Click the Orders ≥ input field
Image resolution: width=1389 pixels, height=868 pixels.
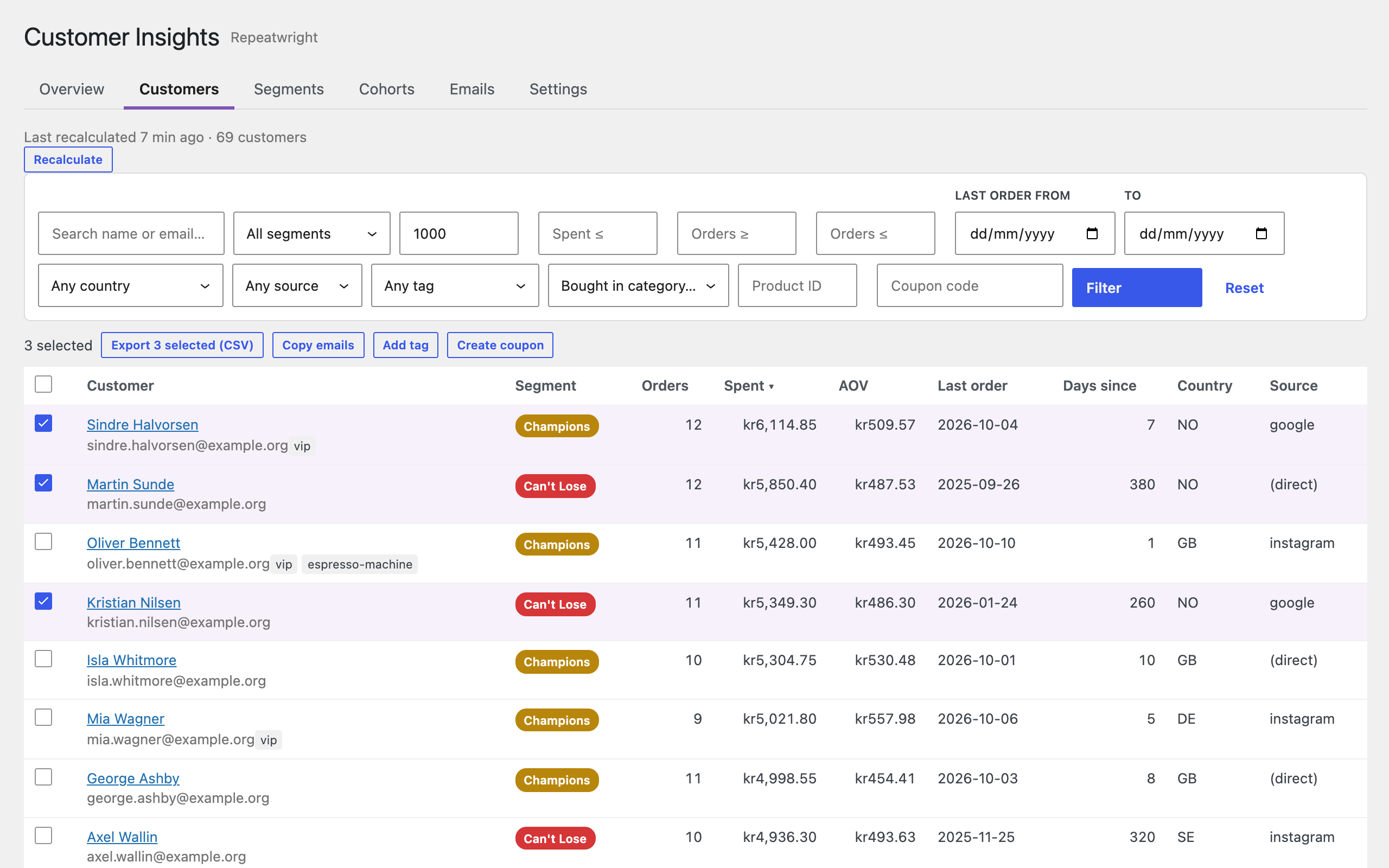[x=736, y=234]
